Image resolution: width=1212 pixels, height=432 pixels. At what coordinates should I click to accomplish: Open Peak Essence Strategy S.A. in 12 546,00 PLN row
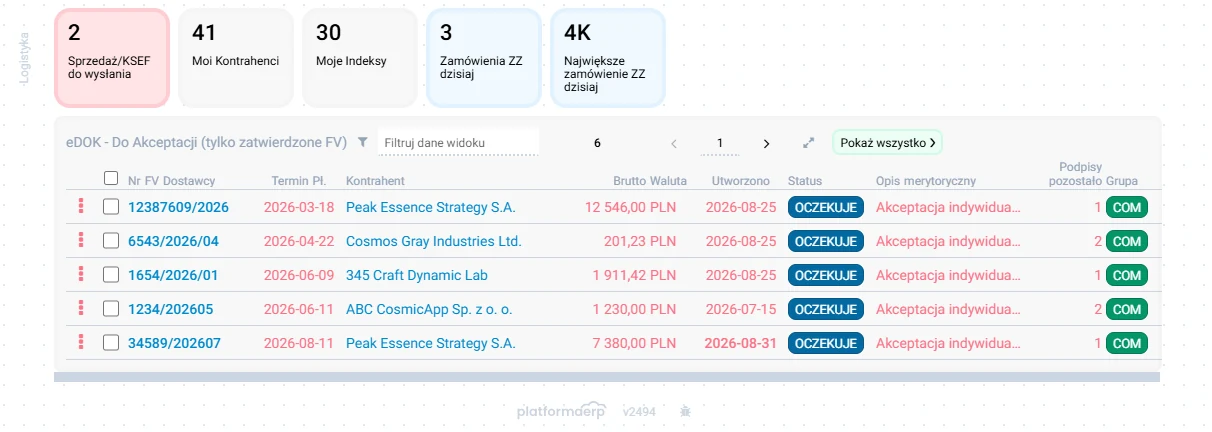(431, 207)
